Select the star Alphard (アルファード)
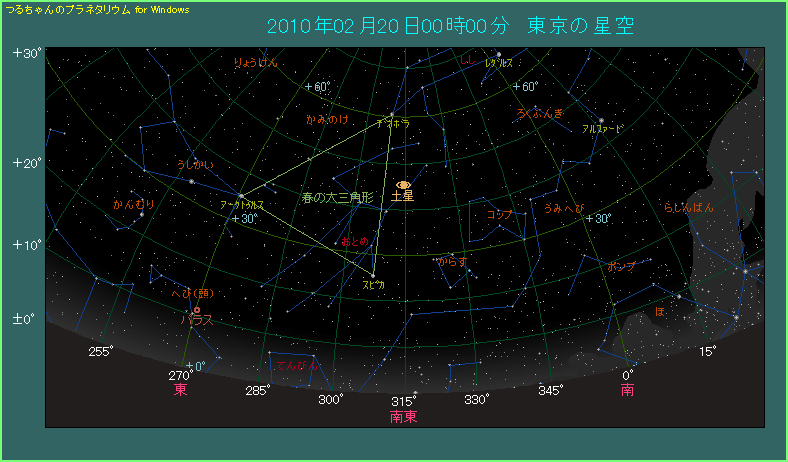 (x=601, y=121)
